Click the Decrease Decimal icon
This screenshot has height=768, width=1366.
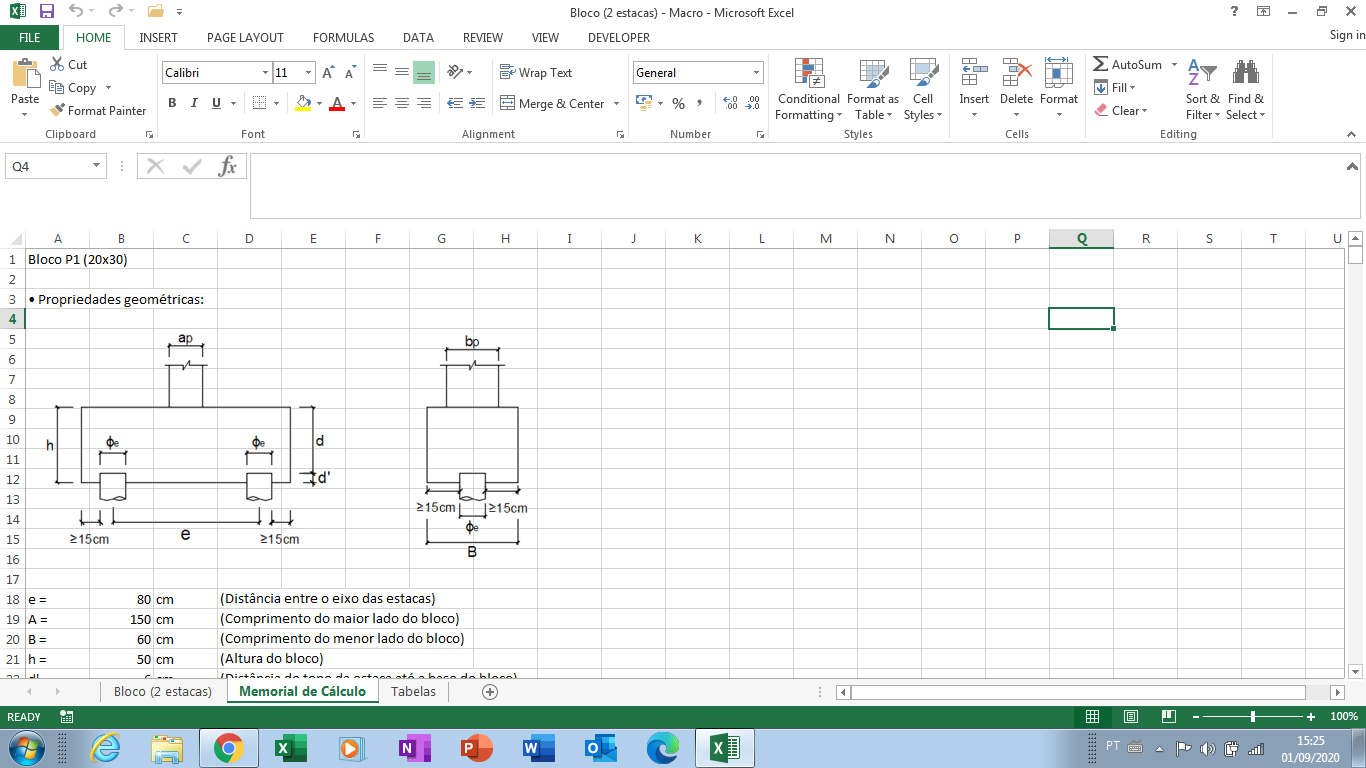coord(752,103)
